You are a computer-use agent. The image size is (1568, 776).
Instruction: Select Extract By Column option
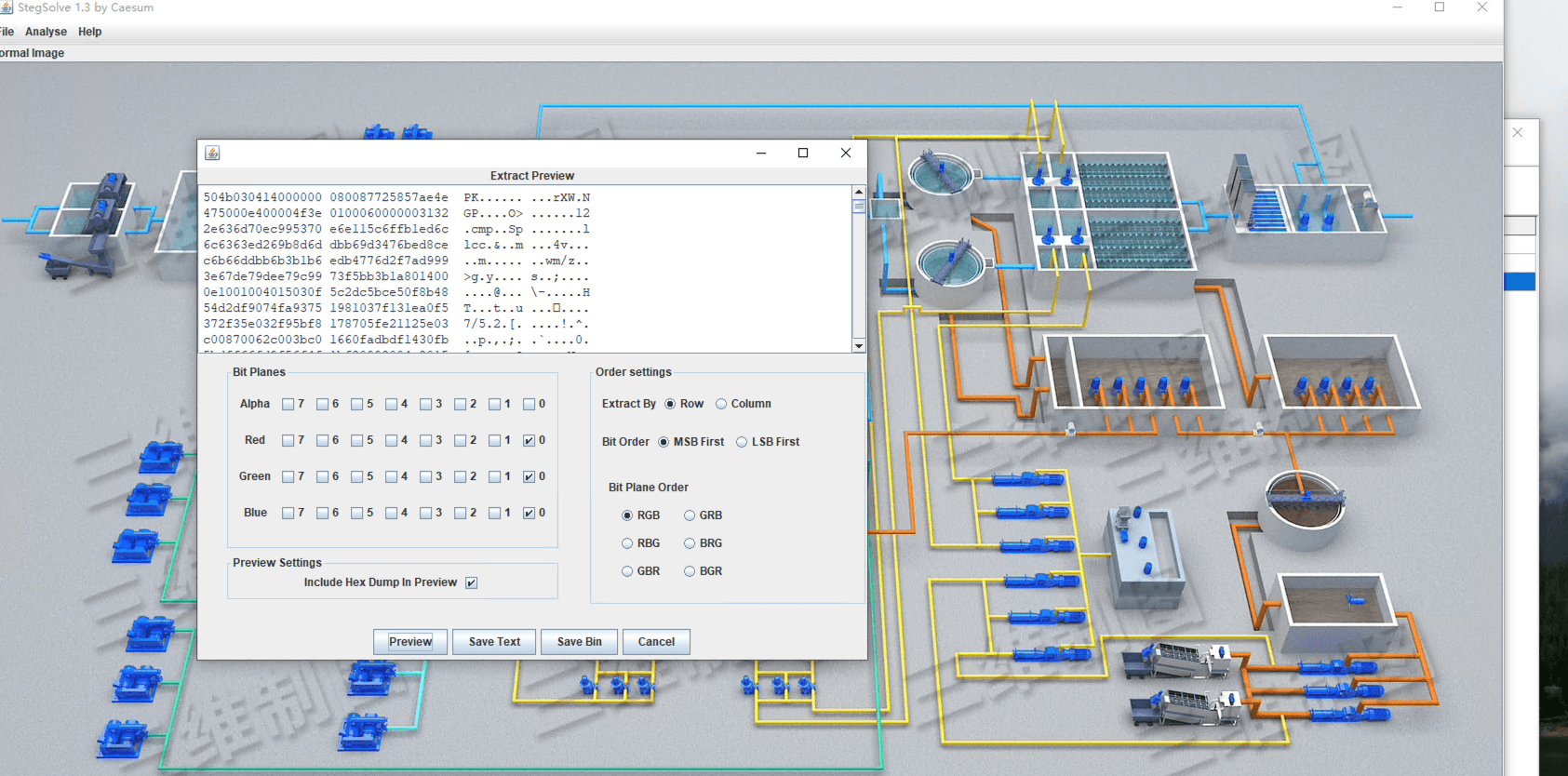point(721,404)
